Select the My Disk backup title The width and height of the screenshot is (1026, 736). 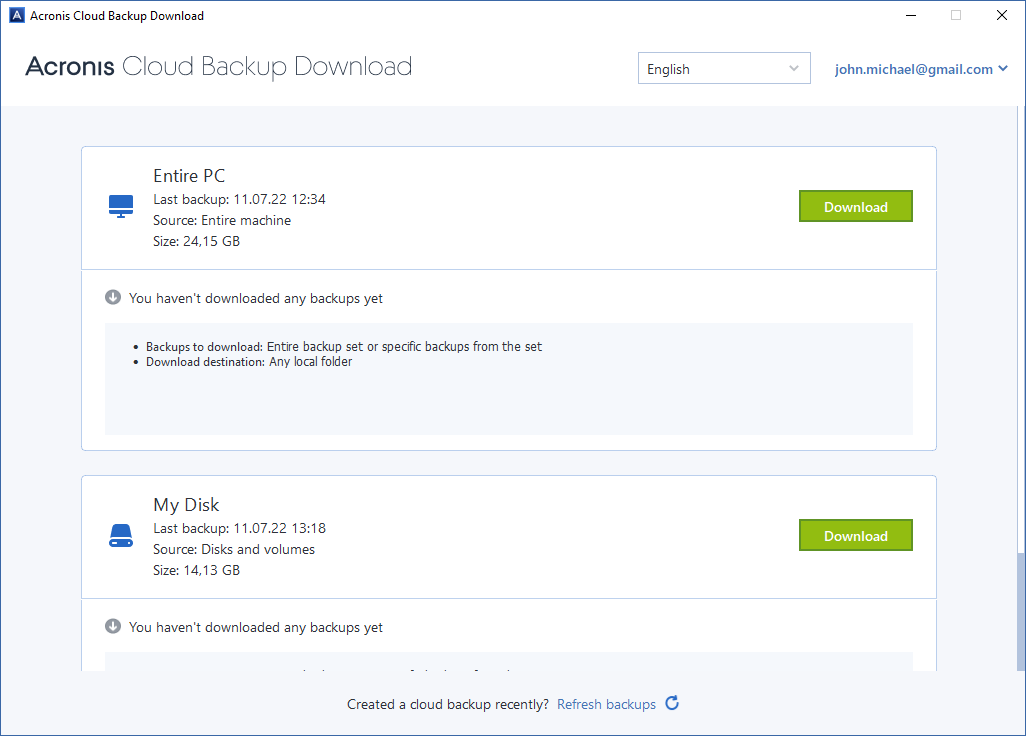[x=186, y=505]
